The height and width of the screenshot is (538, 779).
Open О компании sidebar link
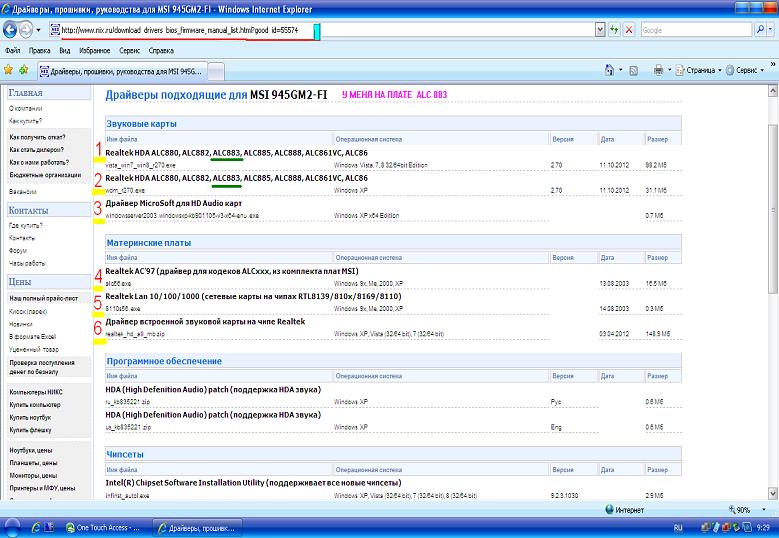pyautogui.click(x=25, y=108)
